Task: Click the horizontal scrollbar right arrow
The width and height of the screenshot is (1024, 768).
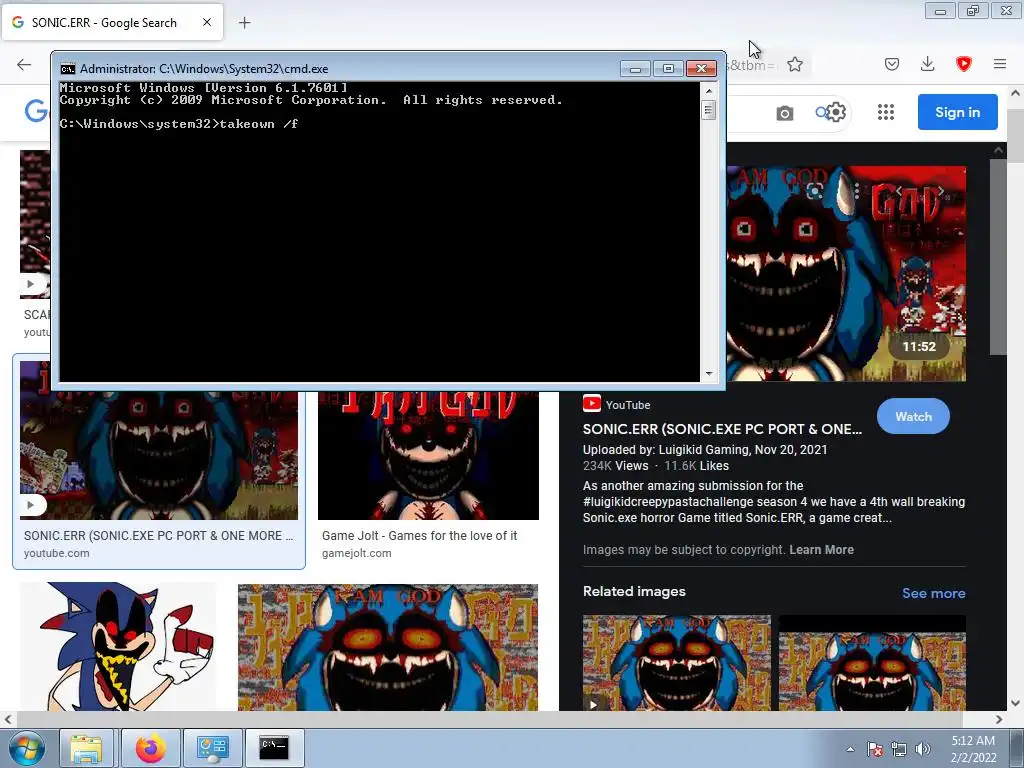Action: point(999,719)
